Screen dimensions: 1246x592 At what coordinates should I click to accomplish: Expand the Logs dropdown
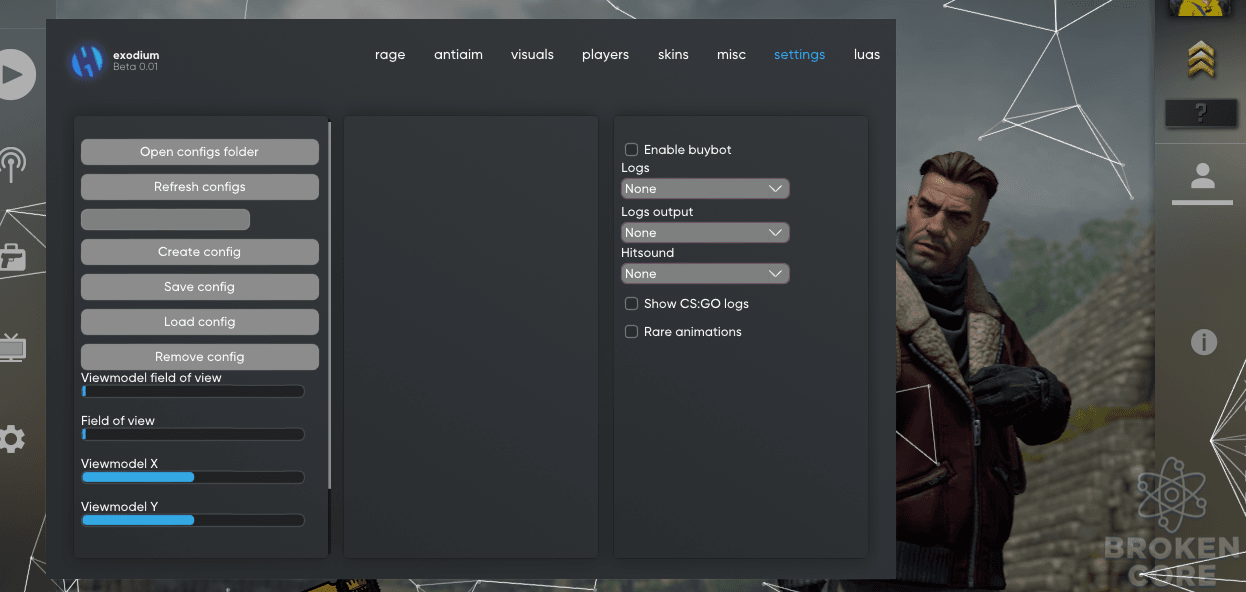coord(705,189)
